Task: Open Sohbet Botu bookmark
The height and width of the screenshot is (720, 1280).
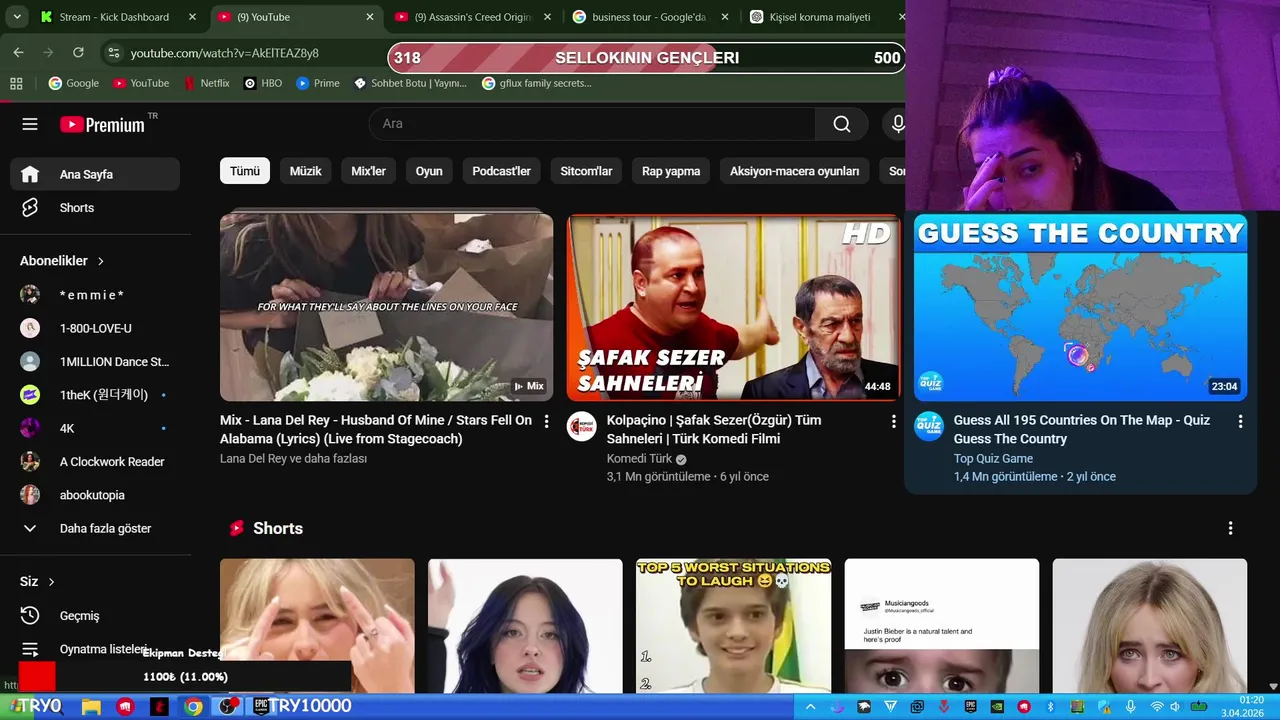Action: [x=411, y=83]
